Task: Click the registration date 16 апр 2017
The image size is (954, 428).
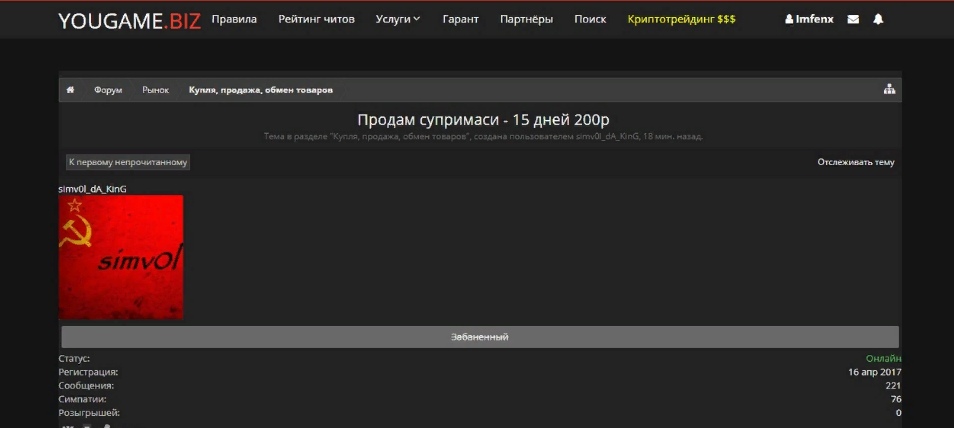Action: (x=875, y=372)
